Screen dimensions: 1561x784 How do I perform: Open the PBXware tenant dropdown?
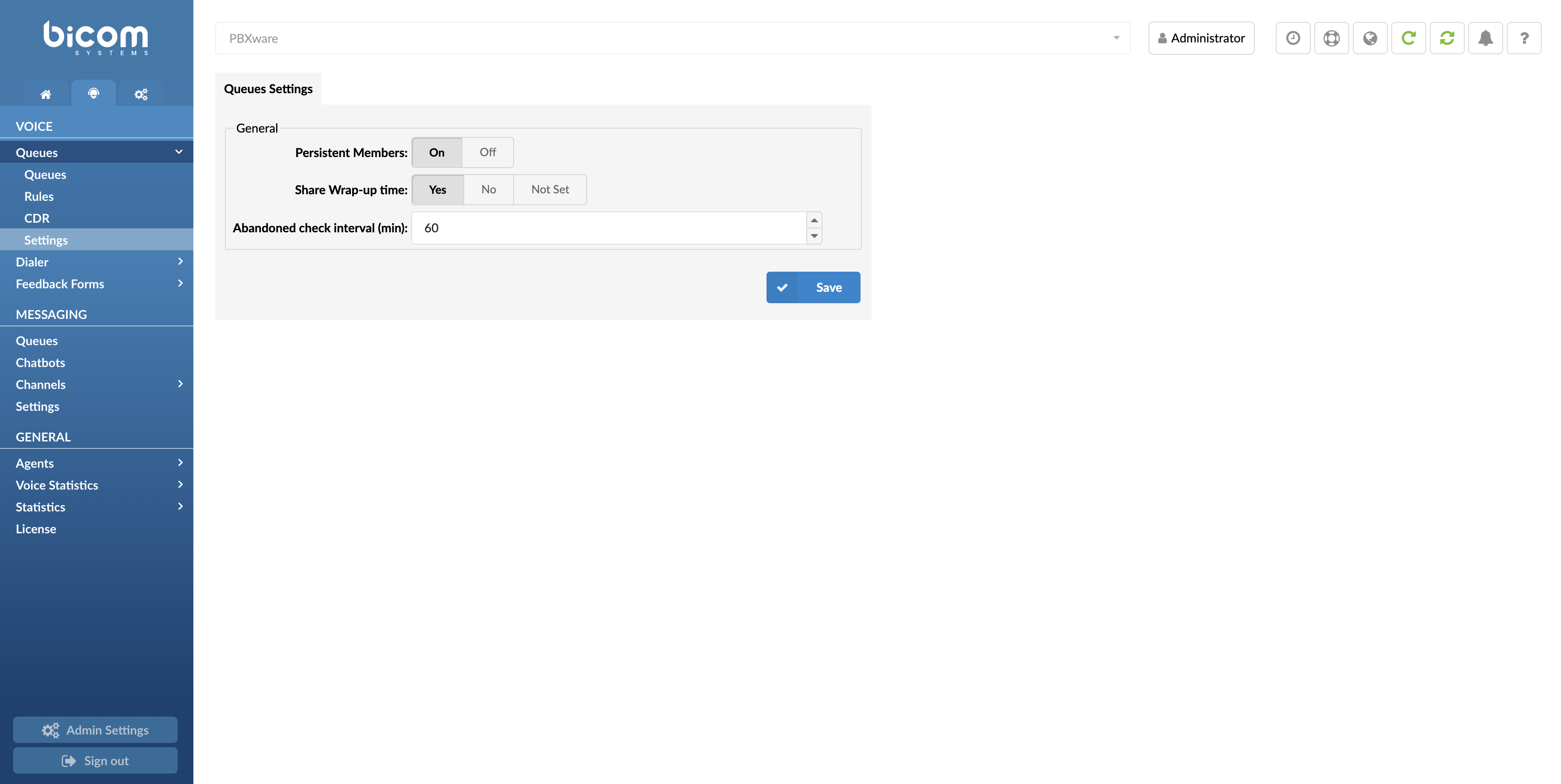tap(672, 38)
